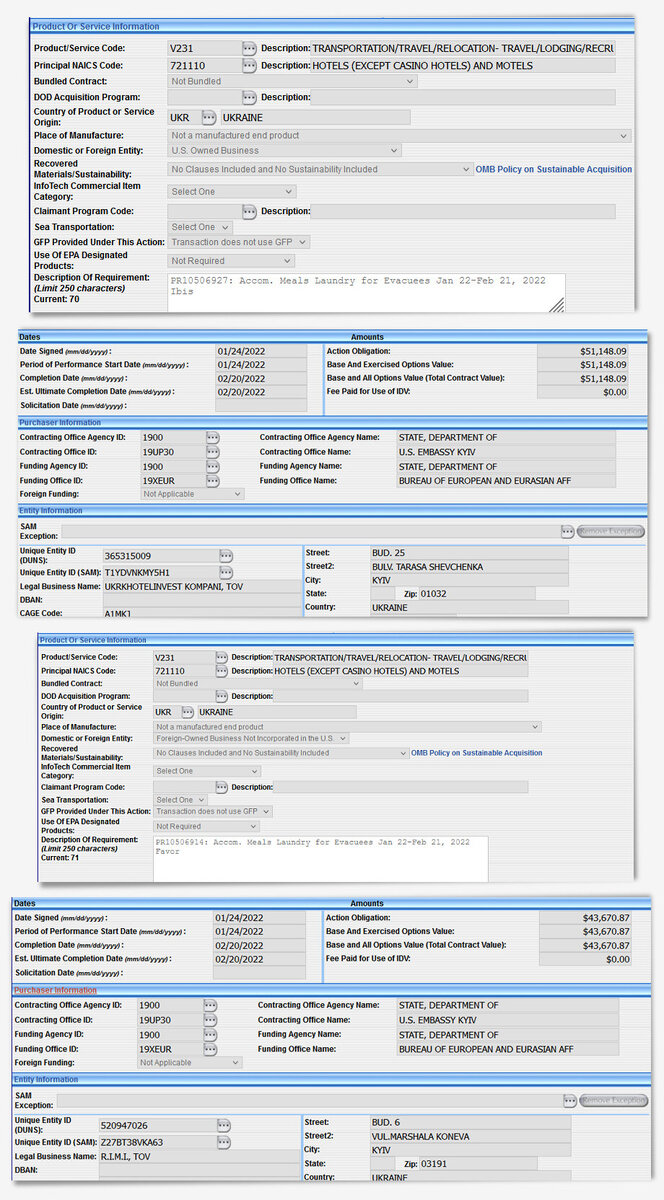Open Foreign-Owned Business Not Incorporated dropdown
Viewport: 664px width, 1200px height.
(x=251, y=738)
